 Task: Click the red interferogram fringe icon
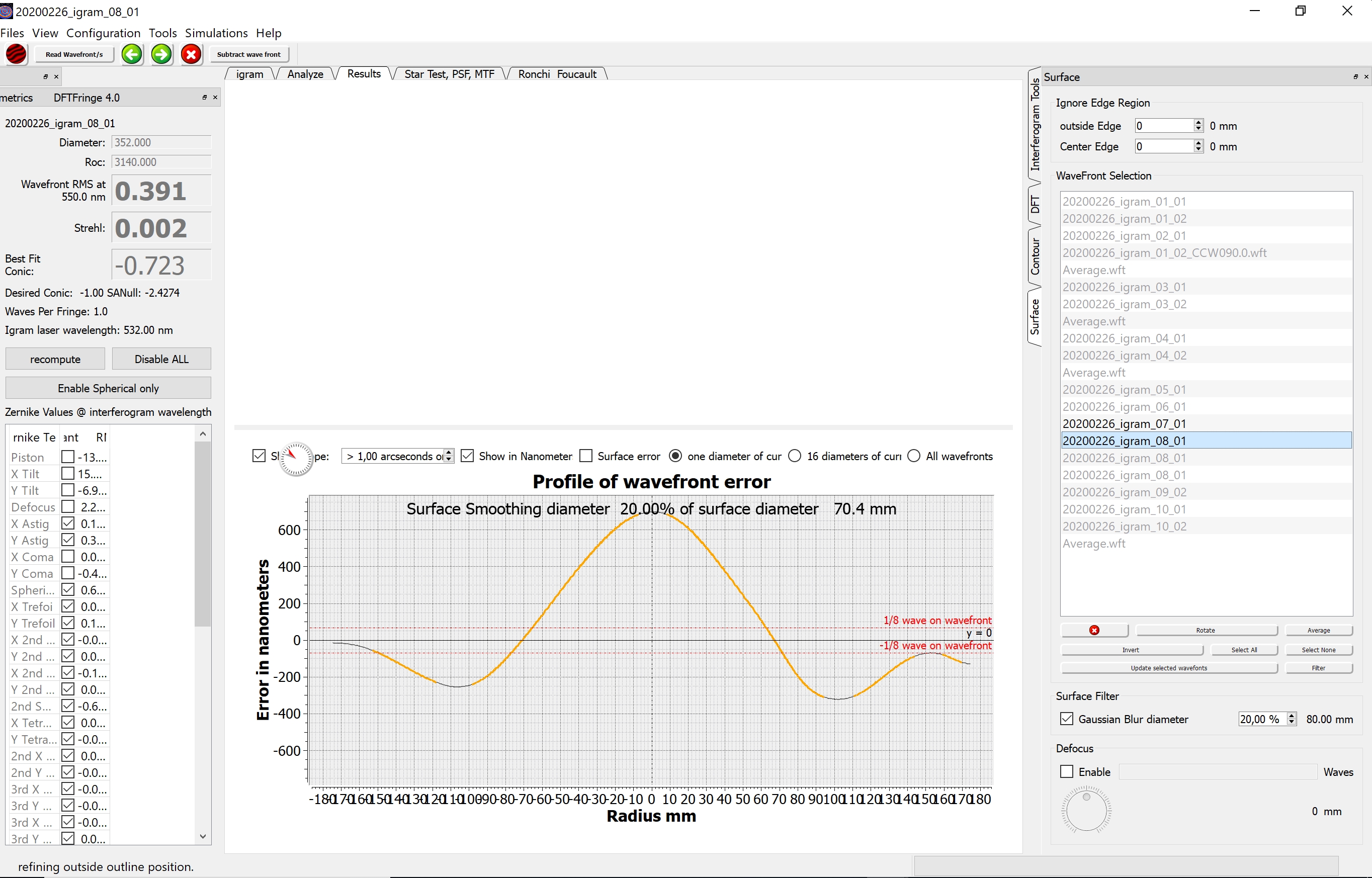16,55
